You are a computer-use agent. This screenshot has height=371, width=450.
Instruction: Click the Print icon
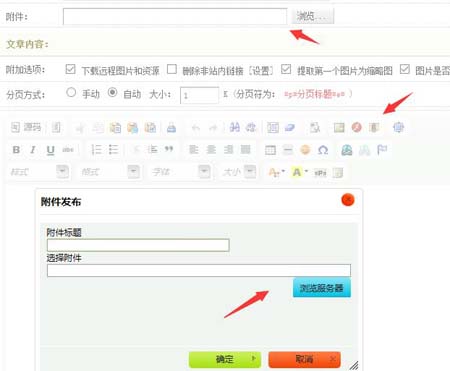[x=171, y=128]
